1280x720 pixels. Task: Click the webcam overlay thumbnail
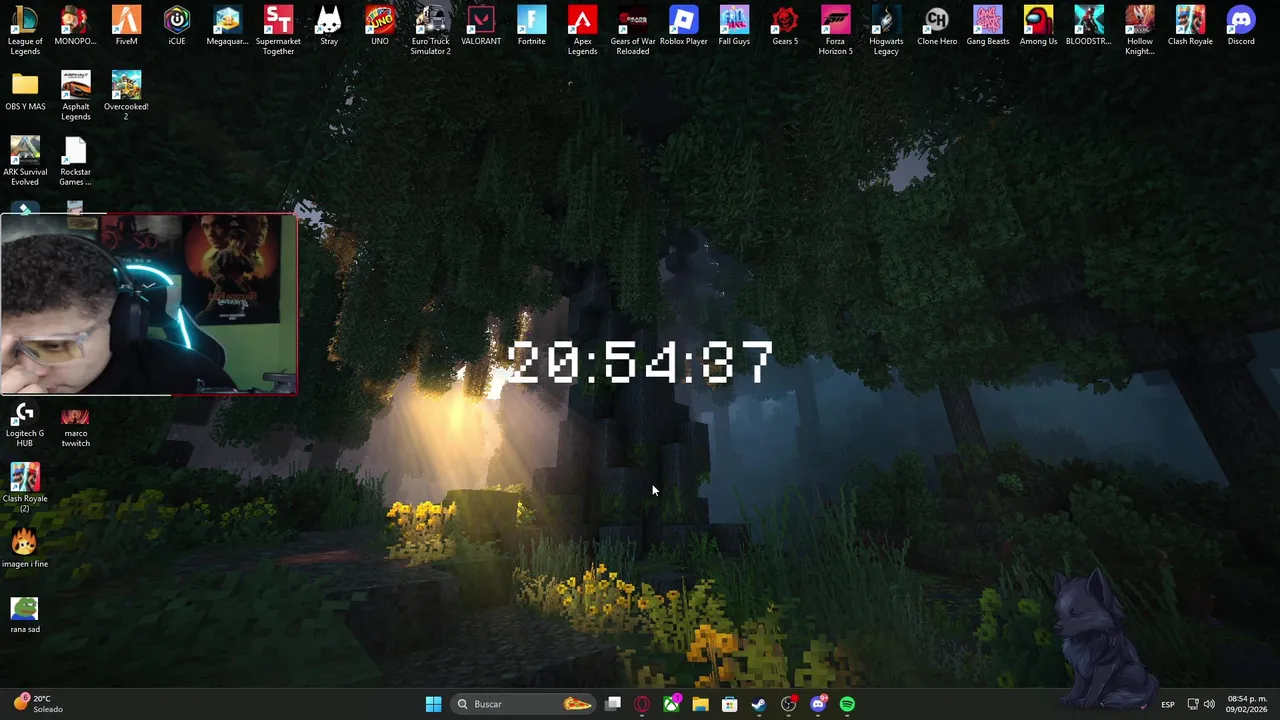[148, 303]
